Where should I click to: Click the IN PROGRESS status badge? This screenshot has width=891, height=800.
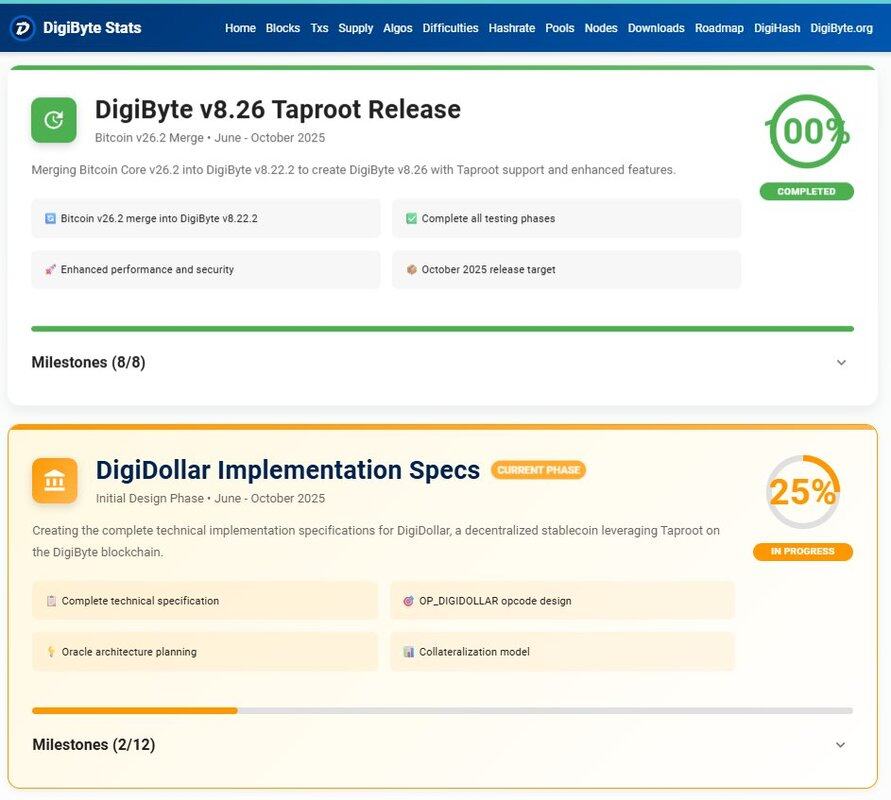(x=803, y=551)
